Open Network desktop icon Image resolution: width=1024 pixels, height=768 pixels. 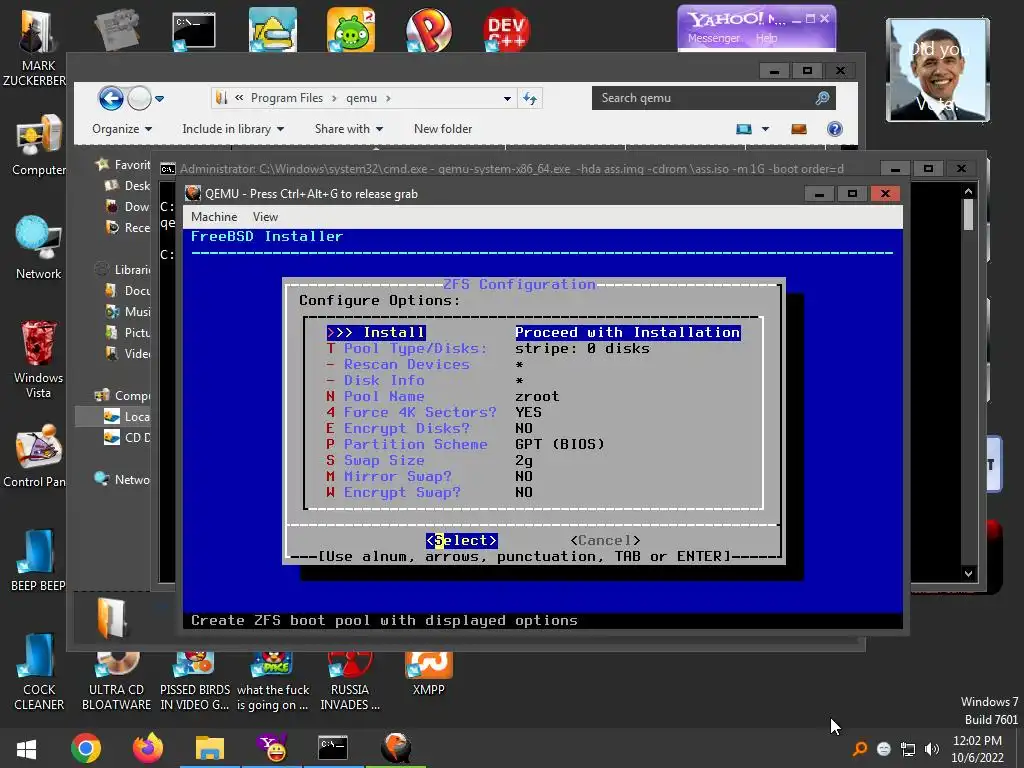pos(39,248)
